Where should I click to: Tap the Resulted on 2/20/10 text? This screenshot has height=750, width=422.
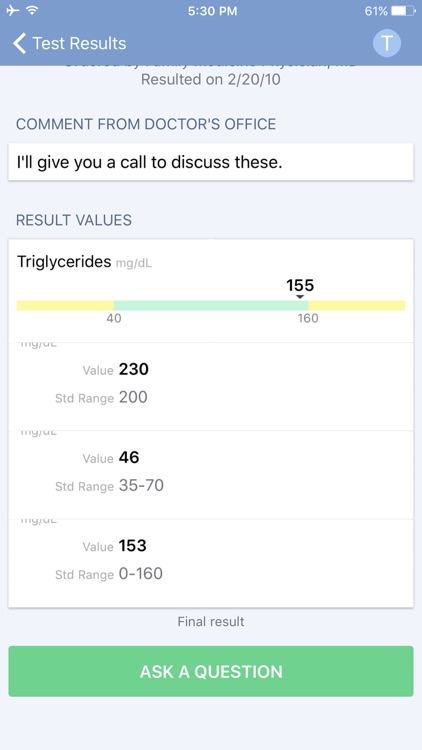211,79
